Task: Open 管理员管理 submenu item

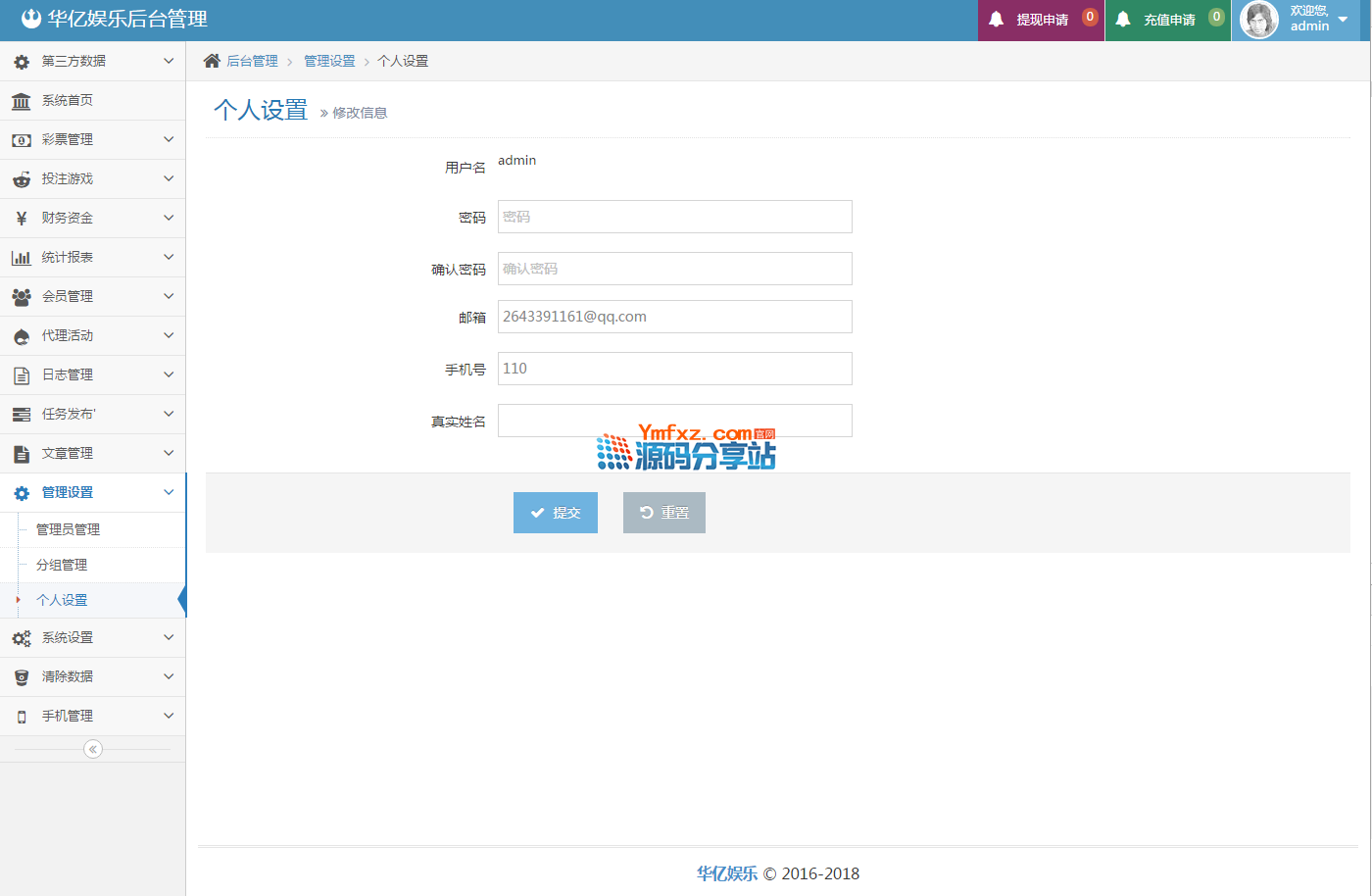Action: (69, 529)
